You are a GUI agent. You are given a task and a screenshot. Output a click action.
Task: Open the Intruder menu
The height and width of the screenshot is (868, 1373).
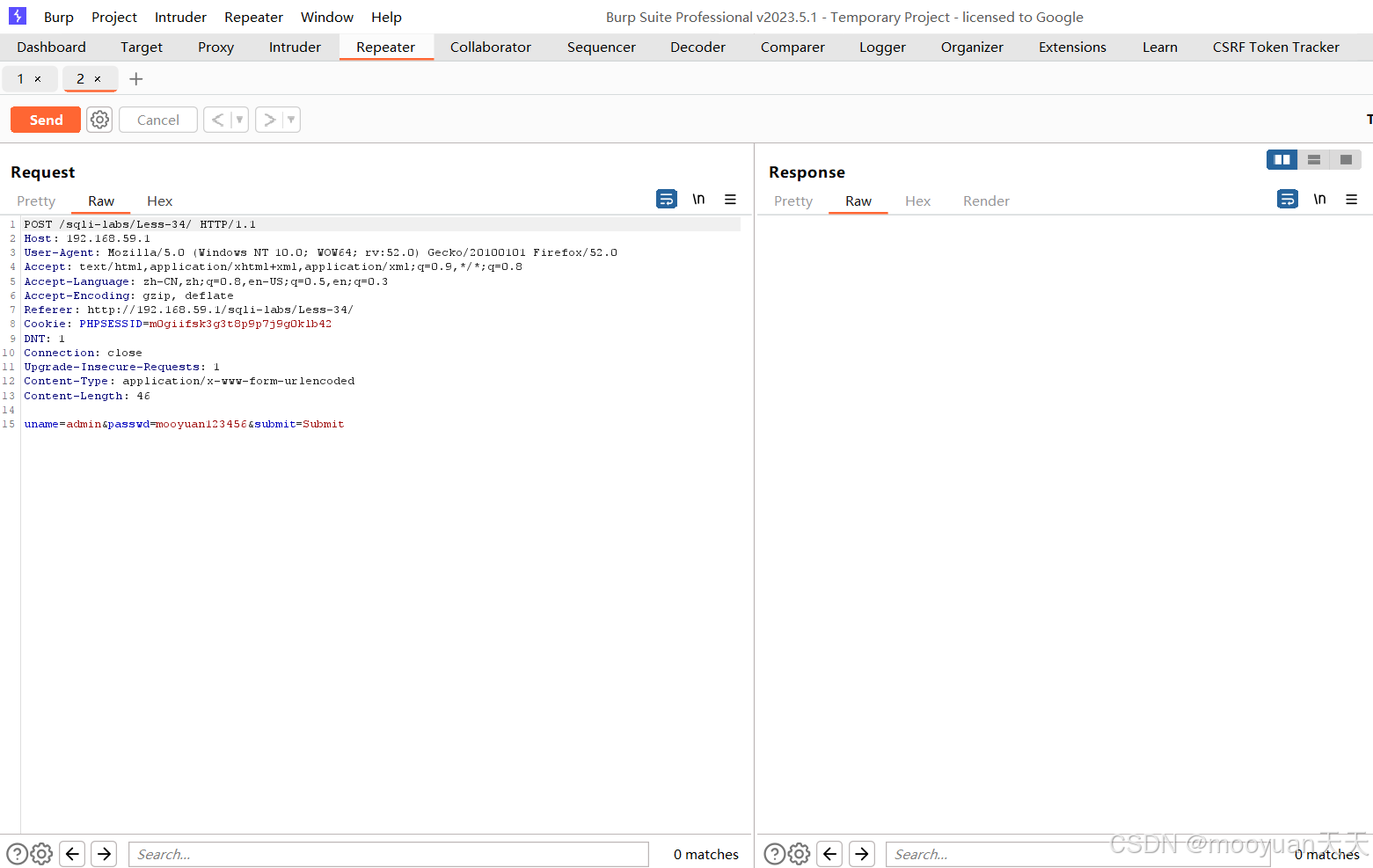pyautogui.click(x=180, y=17)
